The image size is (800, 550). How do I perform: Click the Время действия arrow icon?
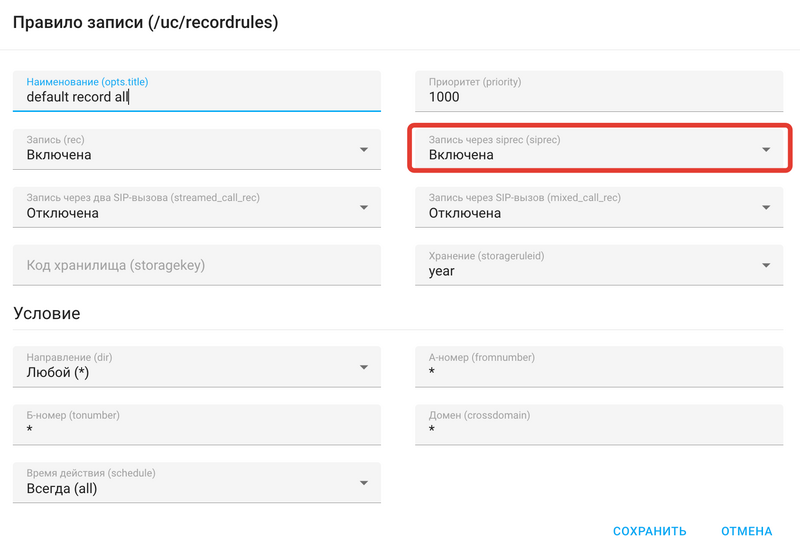(363, 484)
